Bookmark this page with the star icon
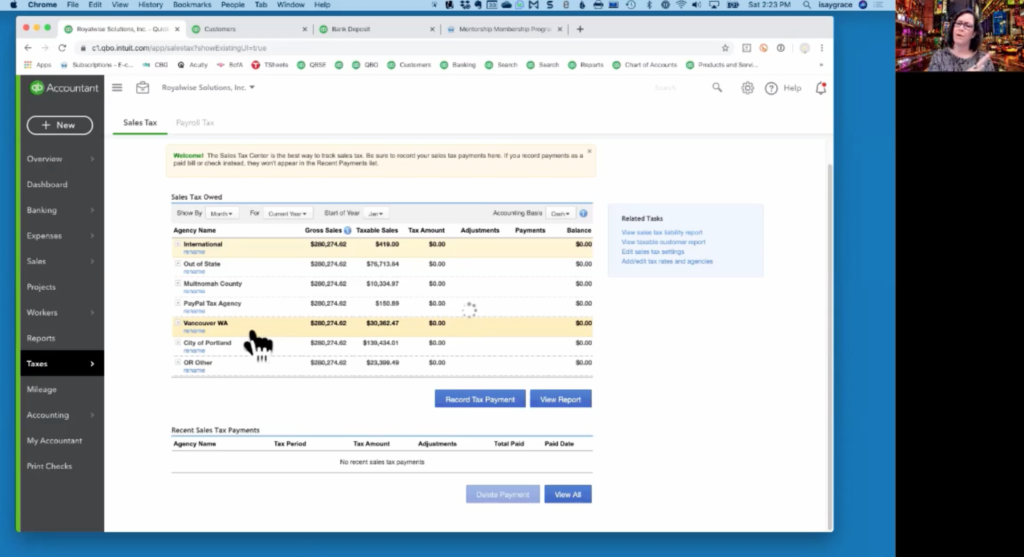Image resolution: width=1024 pixels, height=557 pixels. (725, 48)
